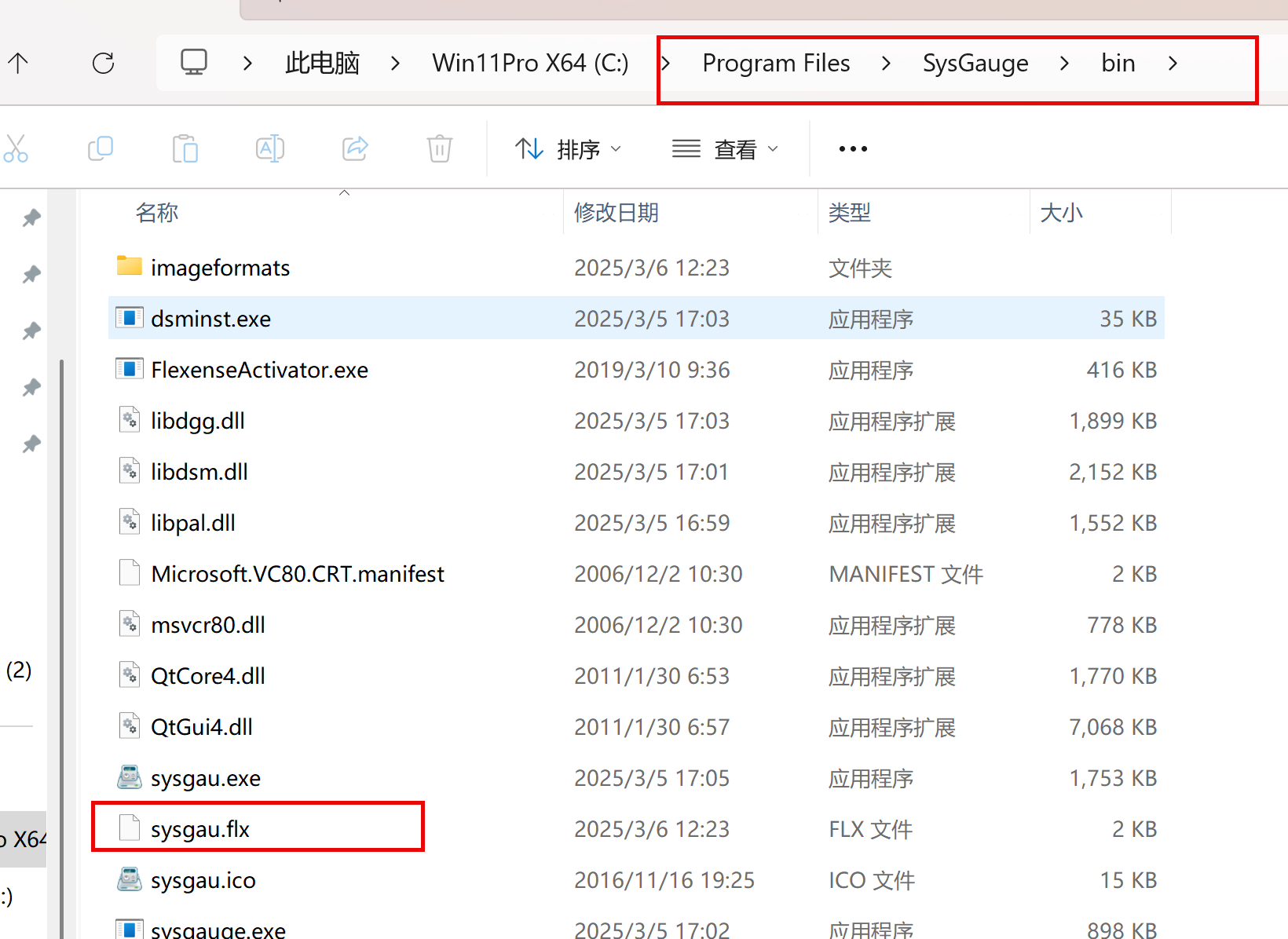Viewport: 1288px width, 939px height.
Task: Refresh the current folder view
Action: (104, 64)
